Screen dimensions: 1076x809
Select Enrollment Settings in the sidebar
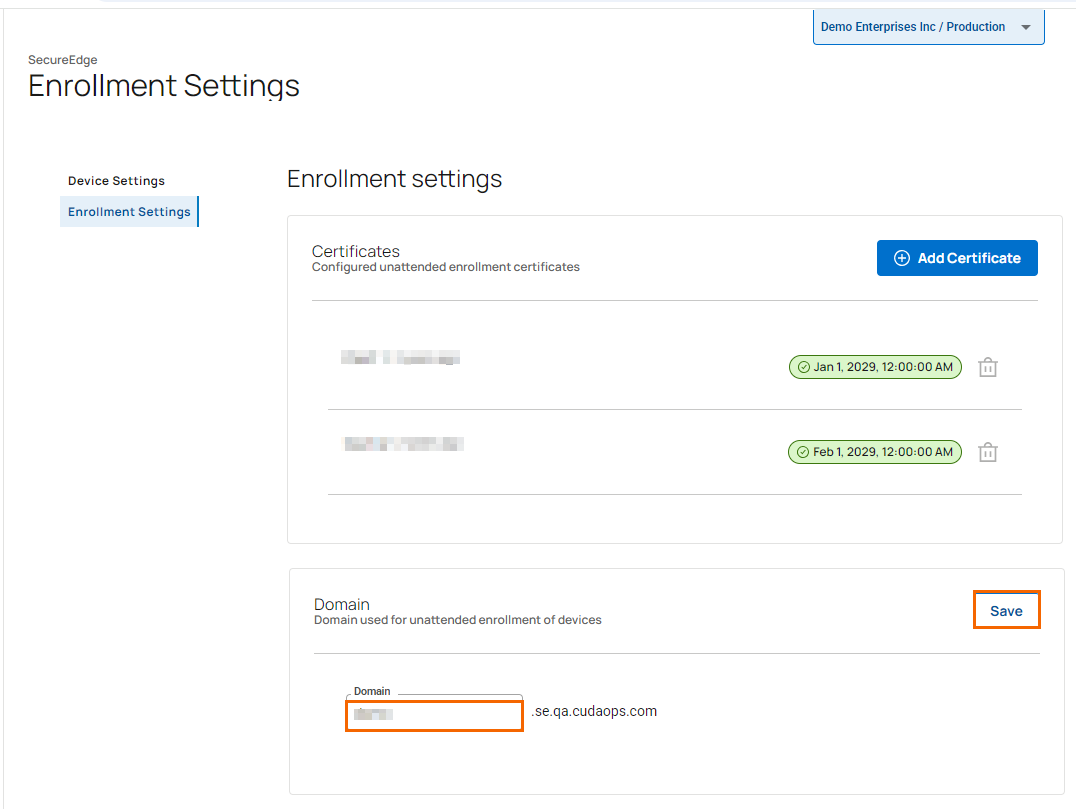pos(129,212)
